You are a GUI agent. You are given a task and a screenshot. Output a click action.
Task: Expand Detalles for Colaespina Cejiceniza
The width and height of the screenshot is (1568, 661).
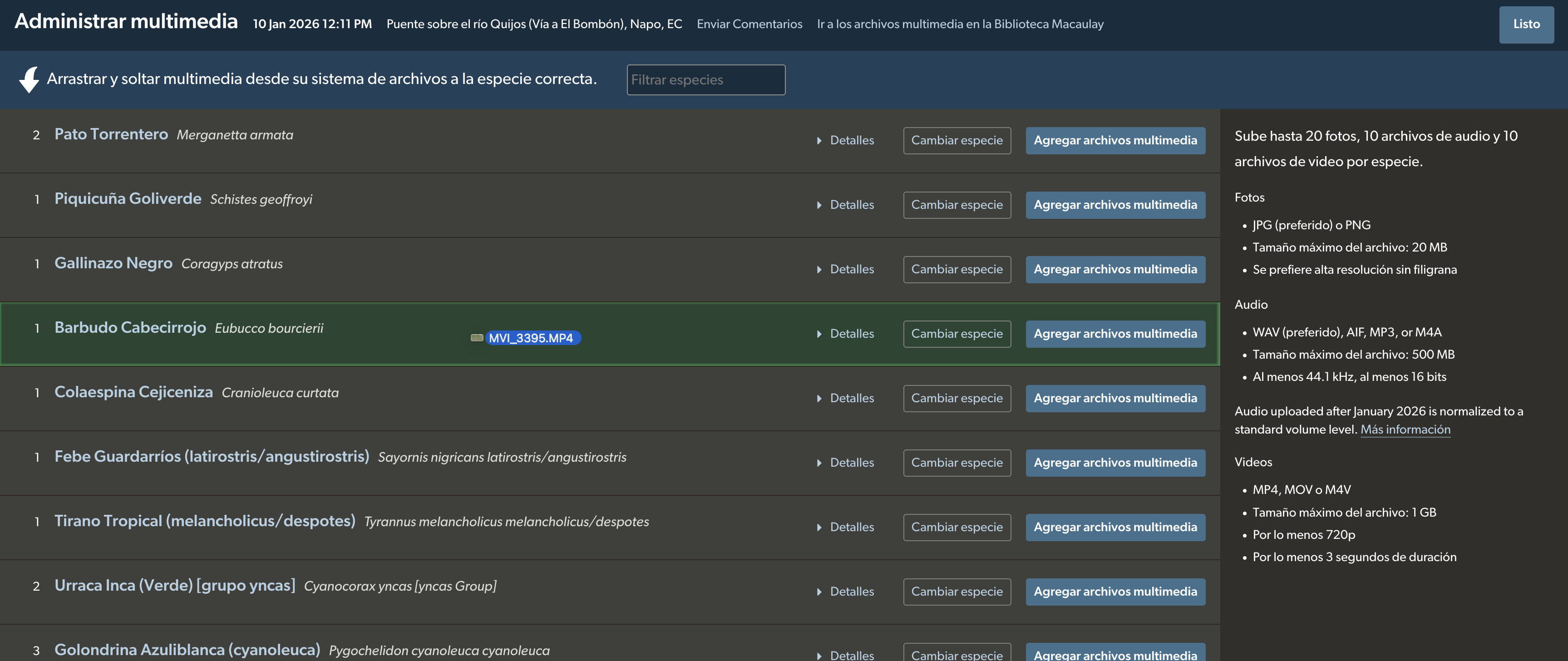coord(845,399)
